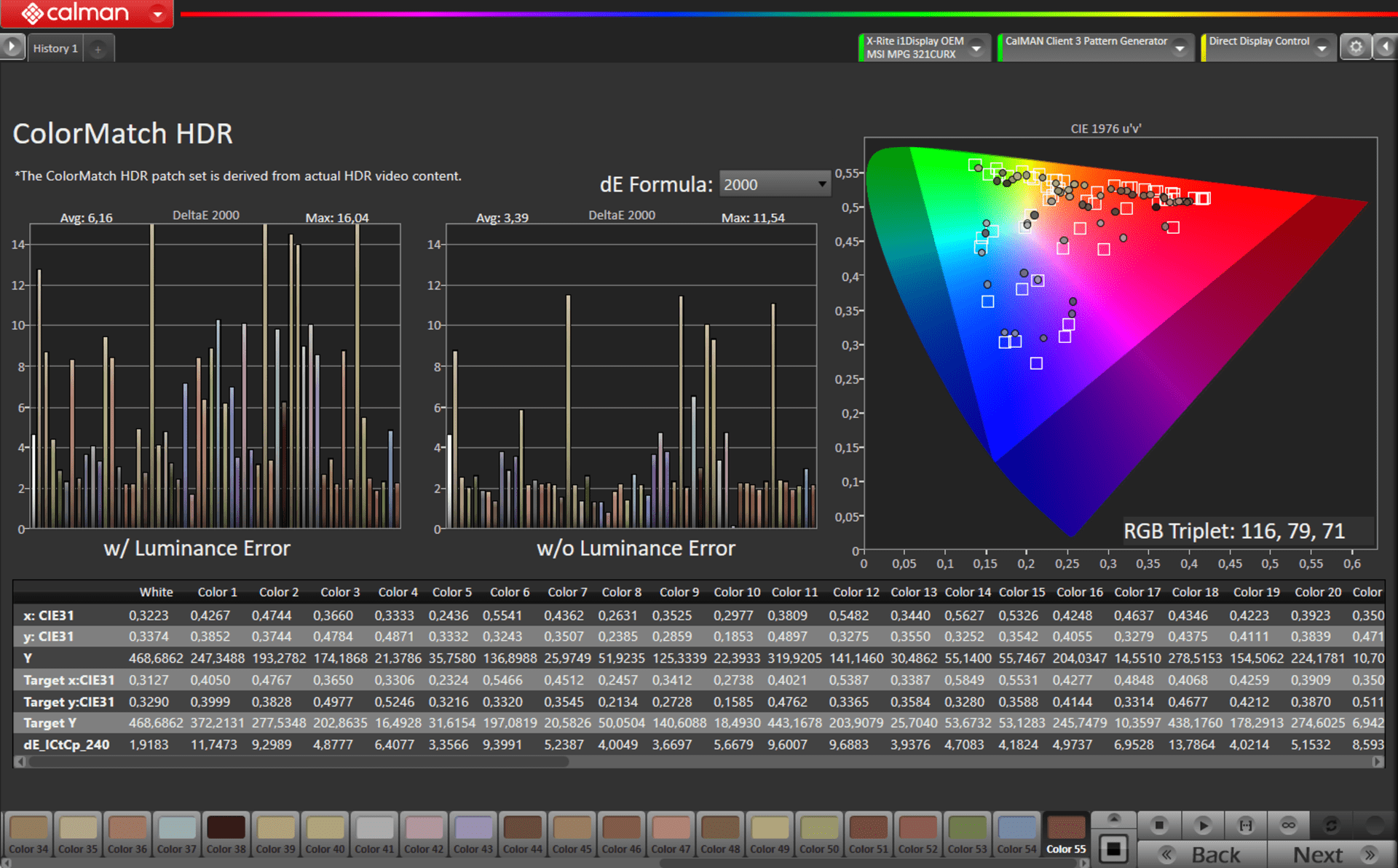Viewport: 1398px width, 868px height.
Task: Select the Color 52 swatch
Action: pos(918,835)
